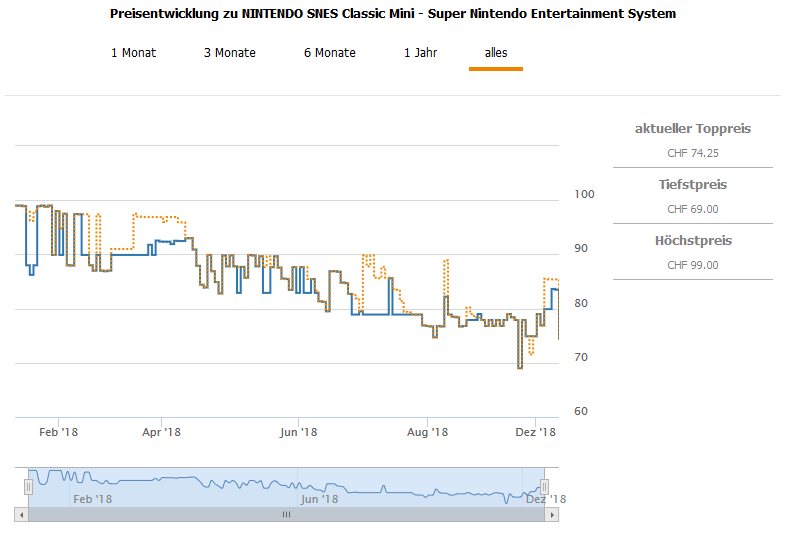Click the Dez '18 main chart axis label
793x536 pixels.
tap(535, 432)
